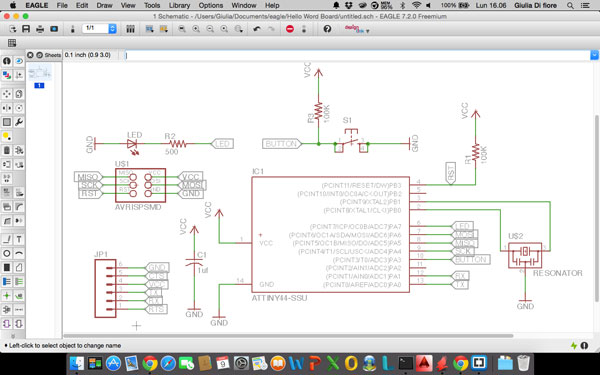The image size is (600, 375).
Task: Click the red Stop command icon
Action: (x=290, y=29)
